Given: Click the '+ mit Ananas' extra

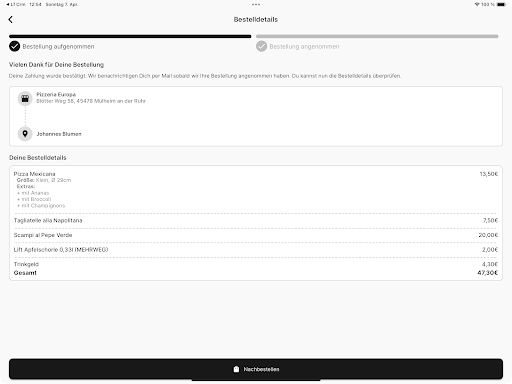Looking at the screenshot, I should pos(33,193).
